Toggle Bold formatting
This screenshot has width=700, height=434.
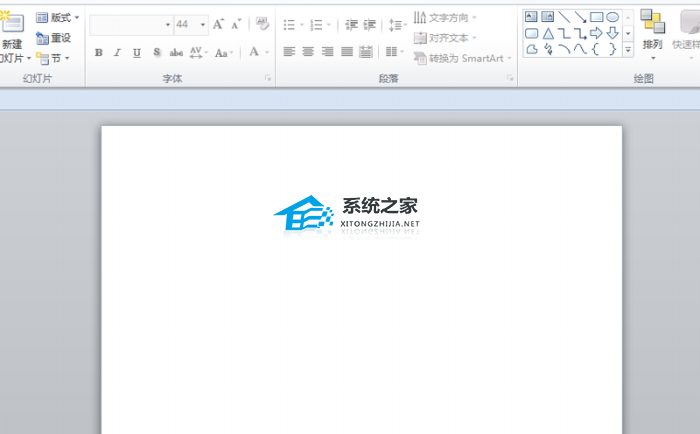(x=99, y=53)
